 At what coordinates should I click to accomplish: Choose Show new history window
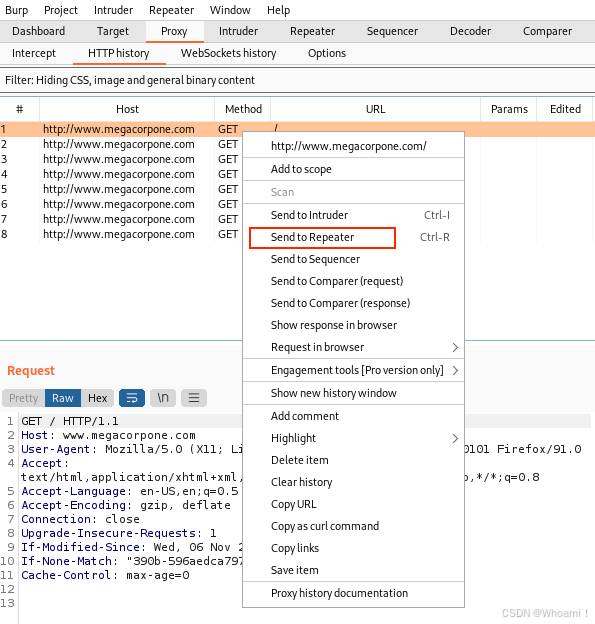click(353, 393)
